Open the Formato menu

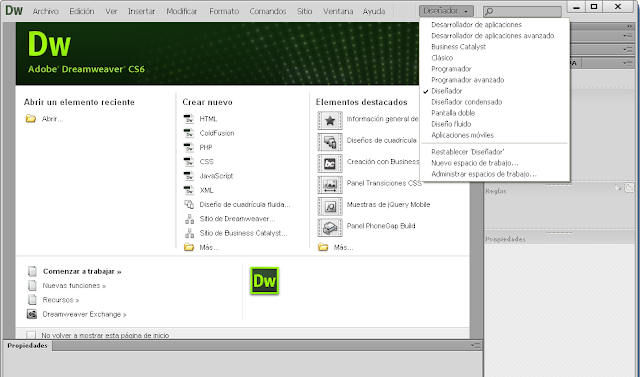[224, 11]
